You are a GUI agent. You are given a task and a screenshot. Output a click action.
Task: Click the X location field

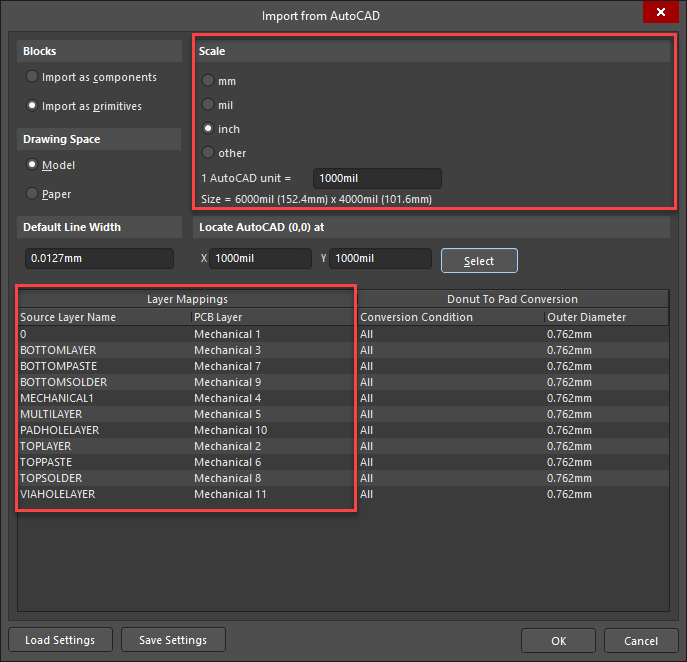click(260, 258)
